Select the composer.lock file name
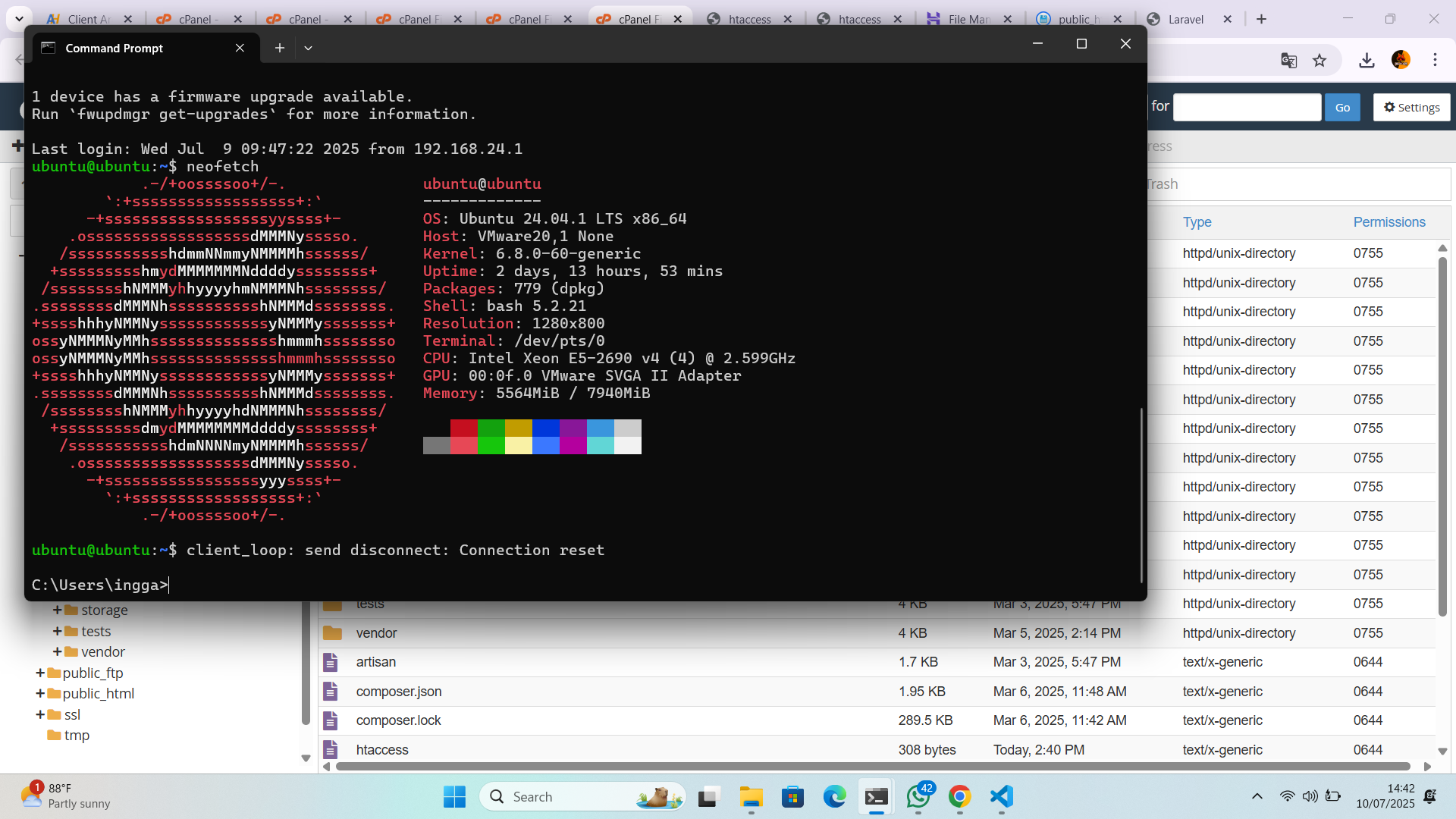Viewport: 1456px width, 819px height. point(398,720)
